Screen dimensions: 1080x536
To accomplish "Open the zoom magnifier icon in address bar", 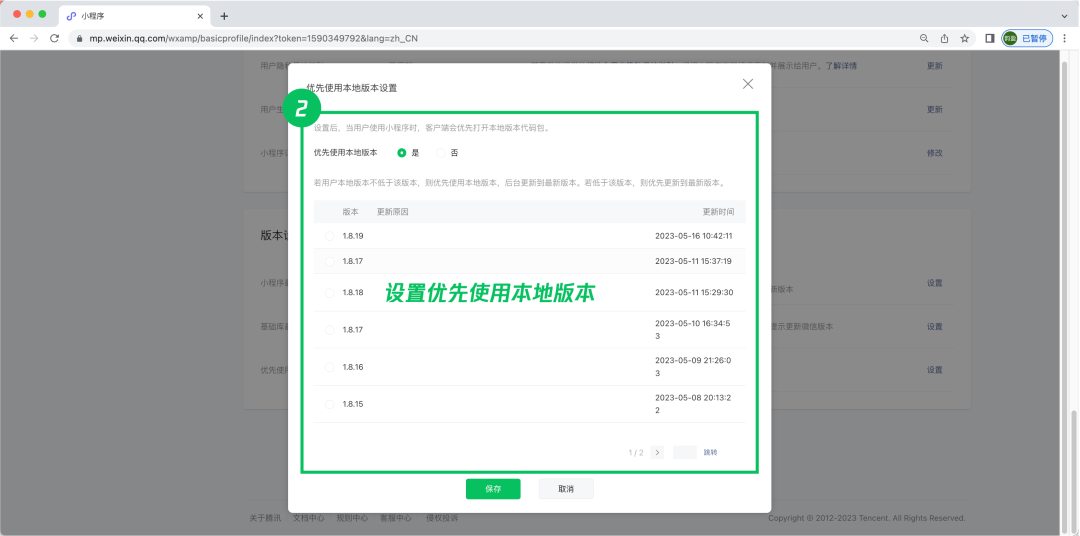I will (x=924, y=39).
